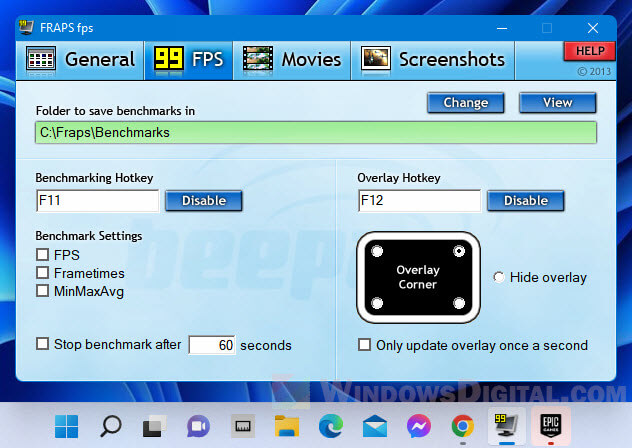The image size is (632, 448).
Task: Select top-left overlay corner
Action: click(x=377, y=251)
